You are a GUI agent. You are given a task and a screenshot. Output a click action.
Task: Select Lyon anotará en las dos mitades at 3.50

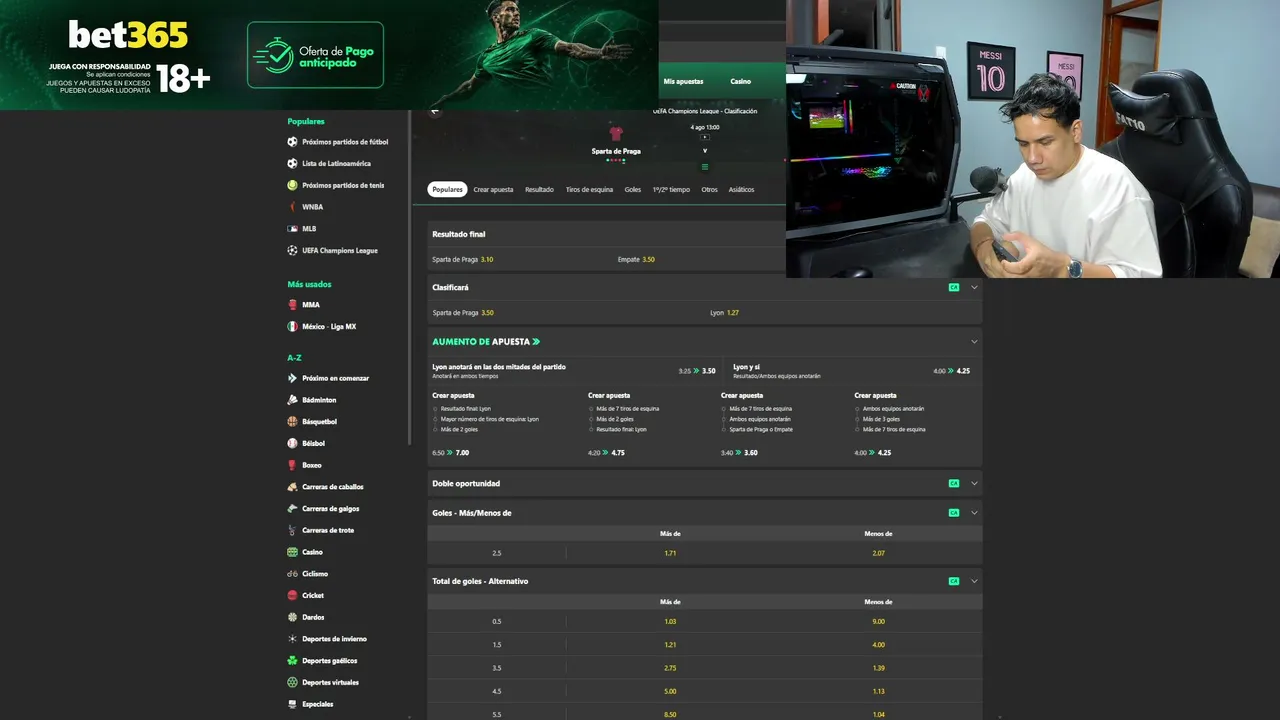574,371
